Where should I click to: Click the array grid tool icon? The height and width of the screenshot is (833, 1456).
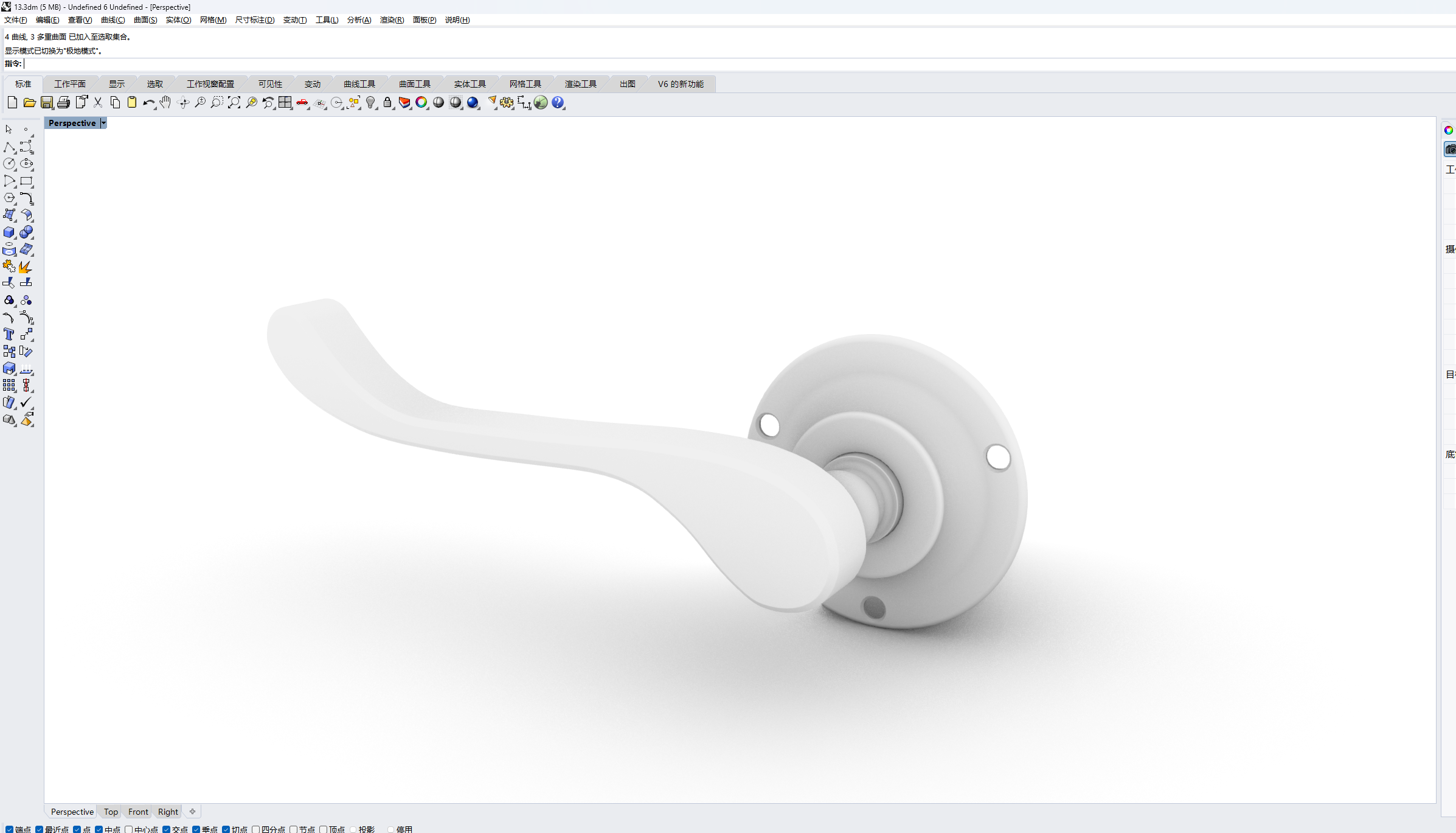[9, 385]
